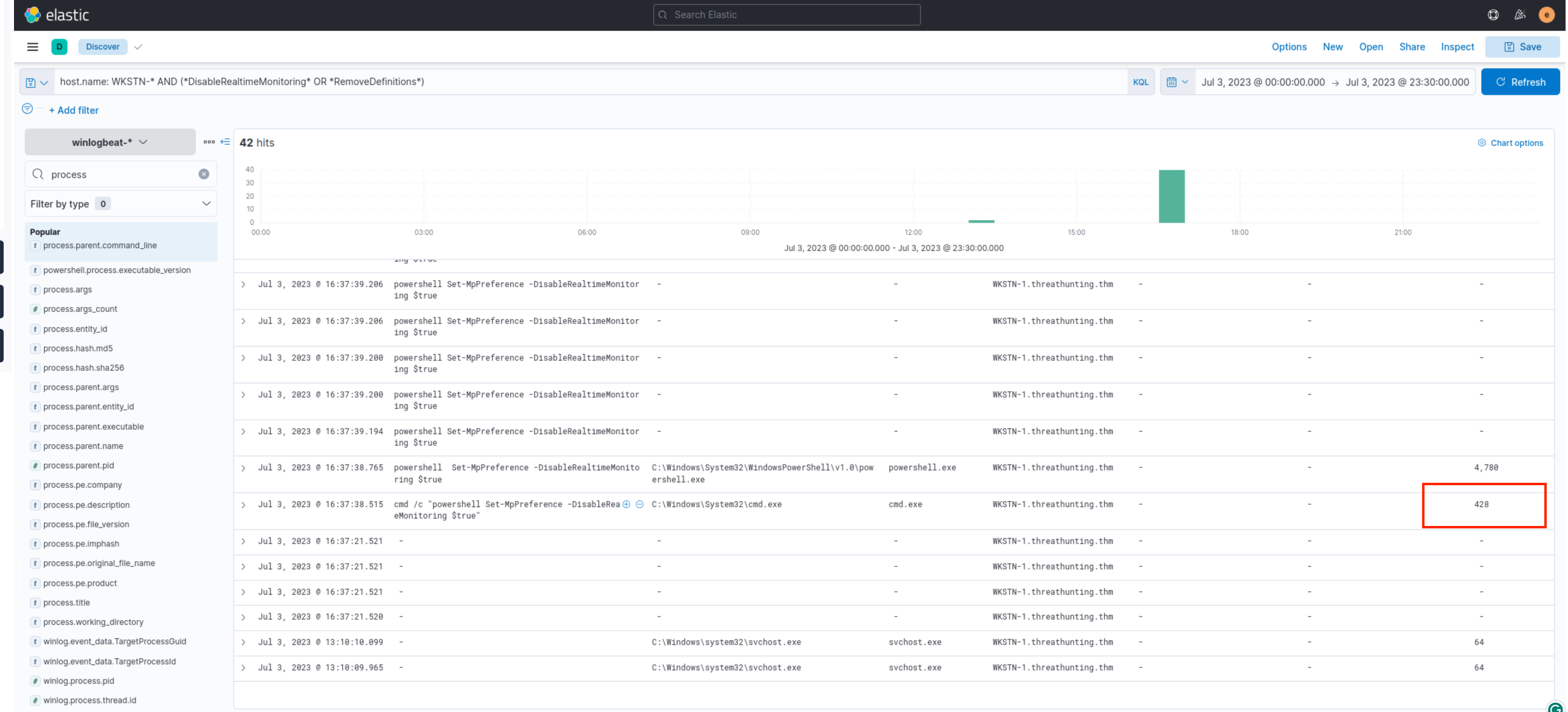Click the process field search box
The image size is (1568, 712).
120,174
